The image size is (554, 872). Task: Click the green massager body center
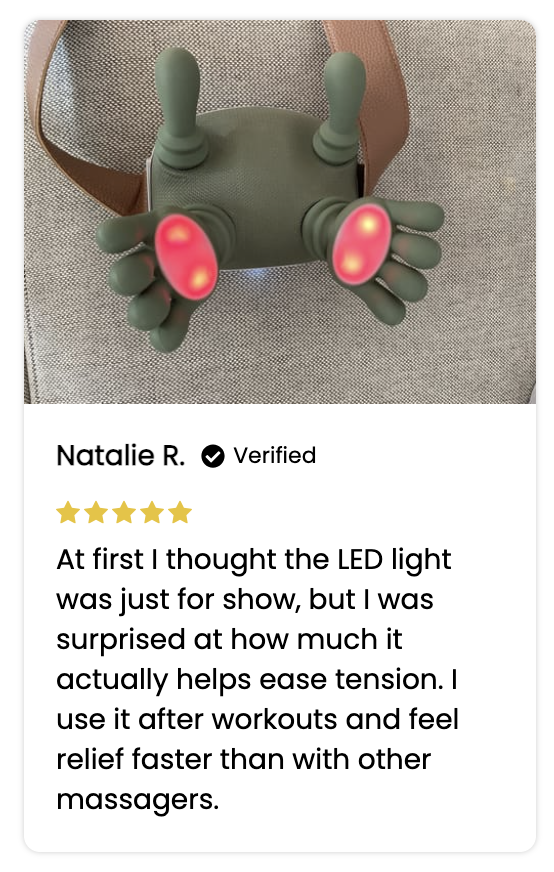(259, 184)
